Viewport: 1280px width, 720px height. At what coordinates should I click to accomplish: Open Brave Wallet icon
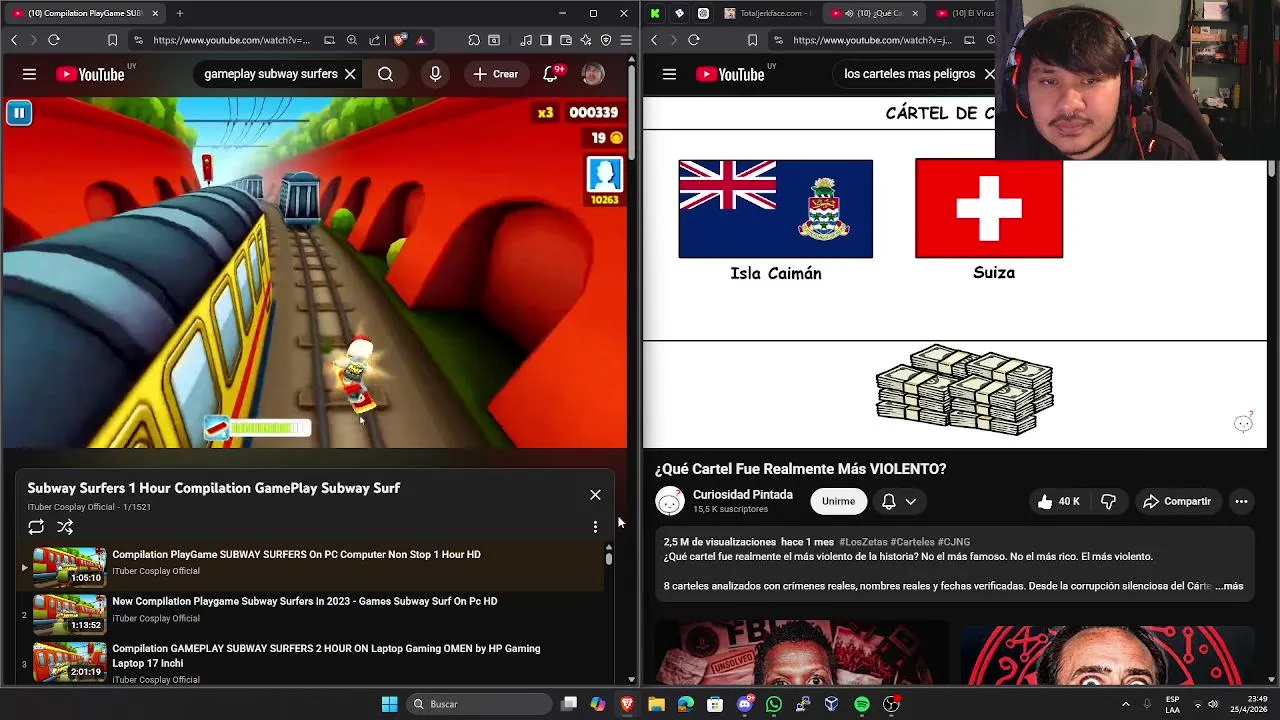click(566, 40)
